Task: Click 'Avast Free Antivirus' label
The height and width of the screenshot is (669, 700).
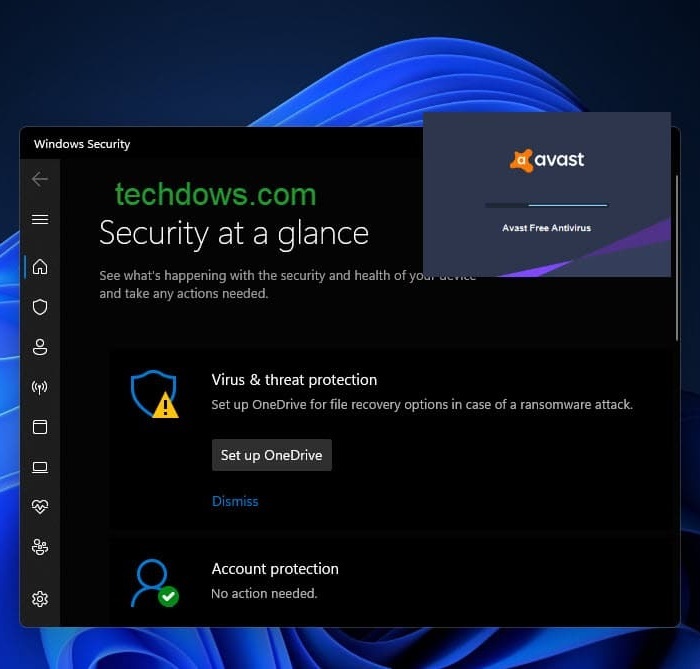Action: pyautogui.click(x=546, y=228)
